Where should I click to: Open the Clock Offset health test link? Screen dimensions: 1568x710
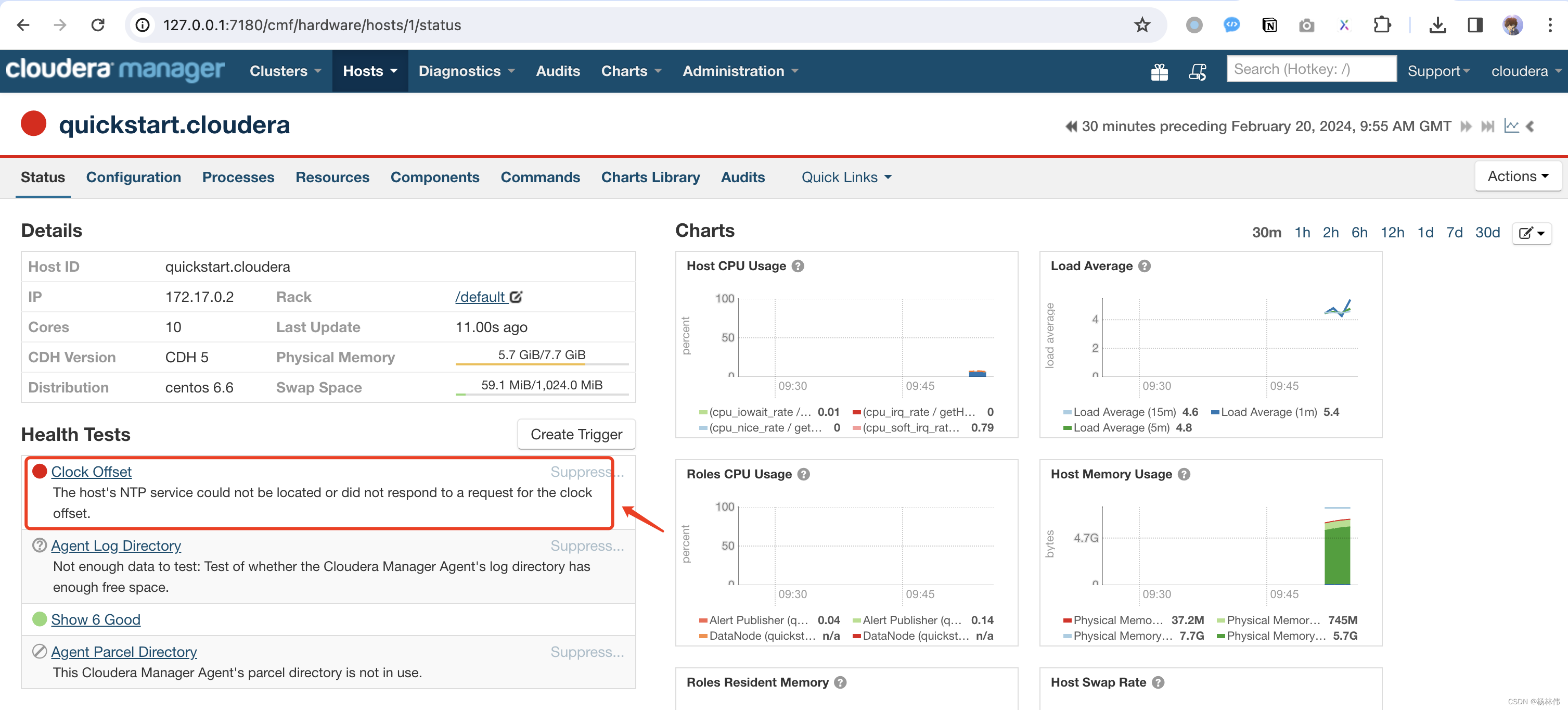point(92,472)
